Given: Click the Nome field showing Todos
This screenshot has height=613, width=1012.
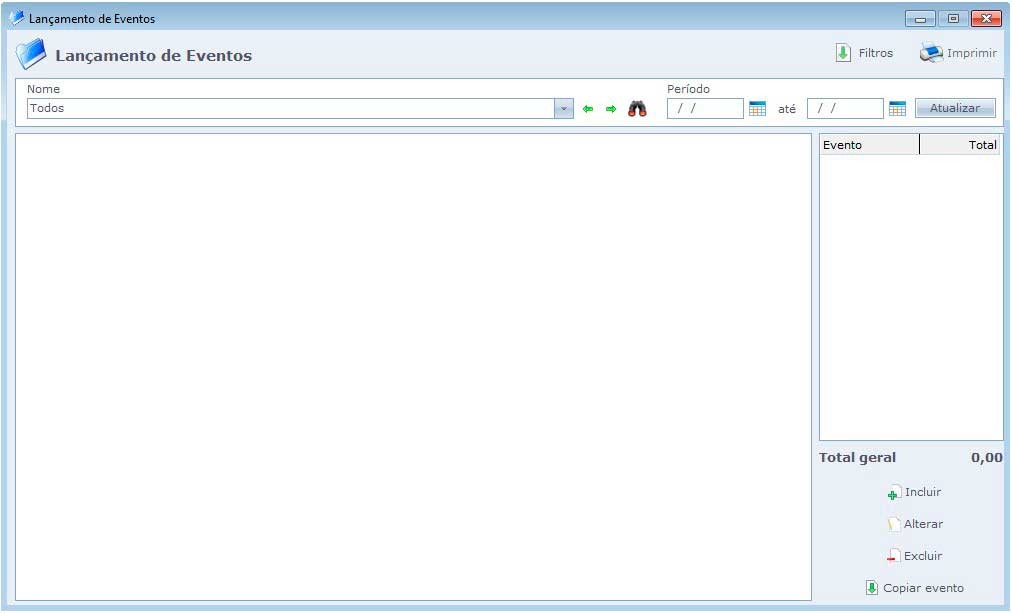Looking at the screenshot, I should [290, 109].
